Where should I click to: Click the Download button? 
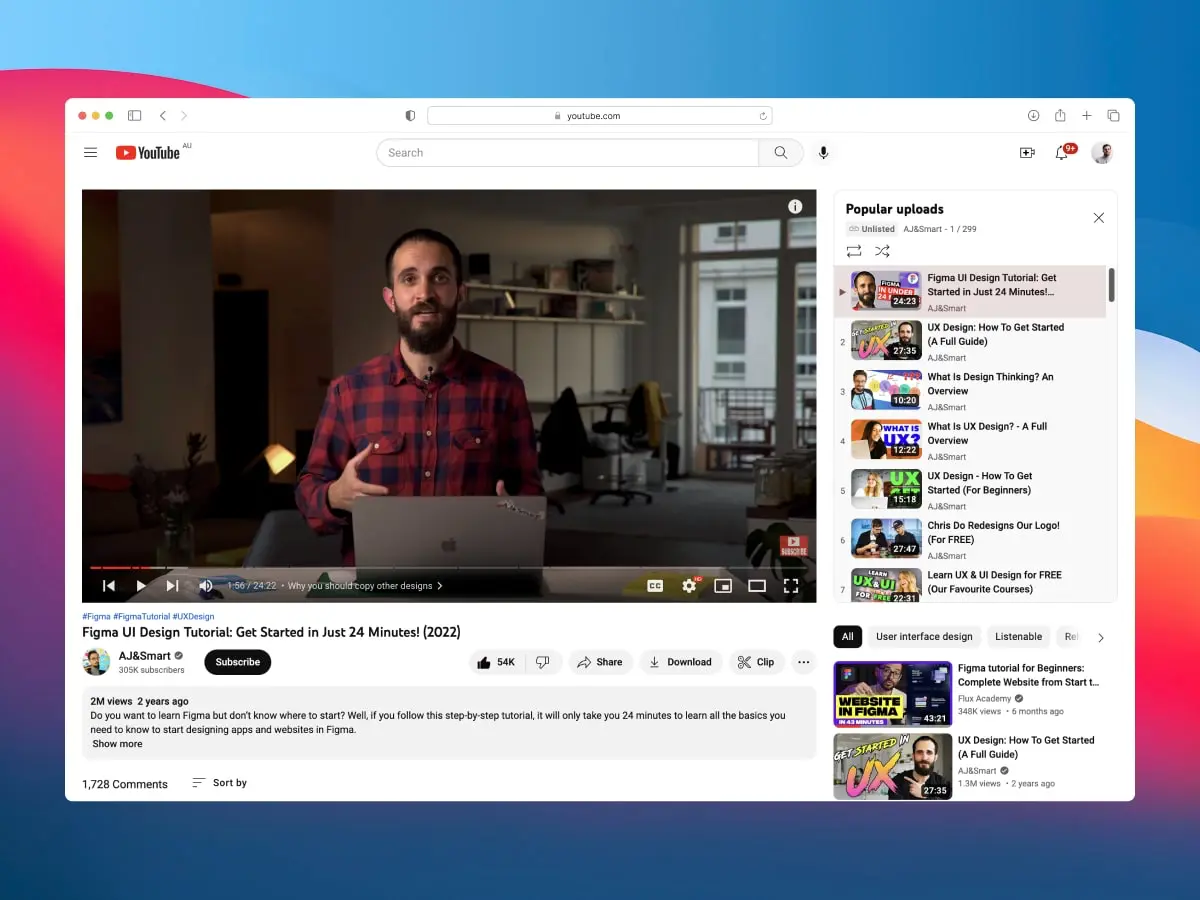[680, 662]
